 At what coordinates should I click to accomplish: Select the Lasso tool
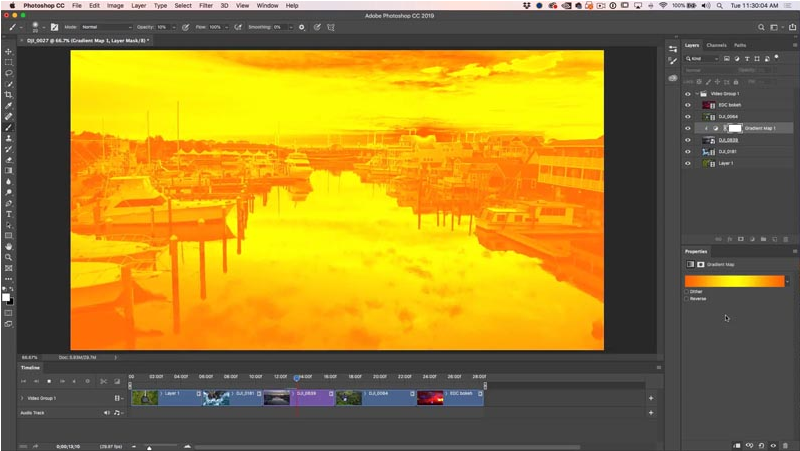9,73
